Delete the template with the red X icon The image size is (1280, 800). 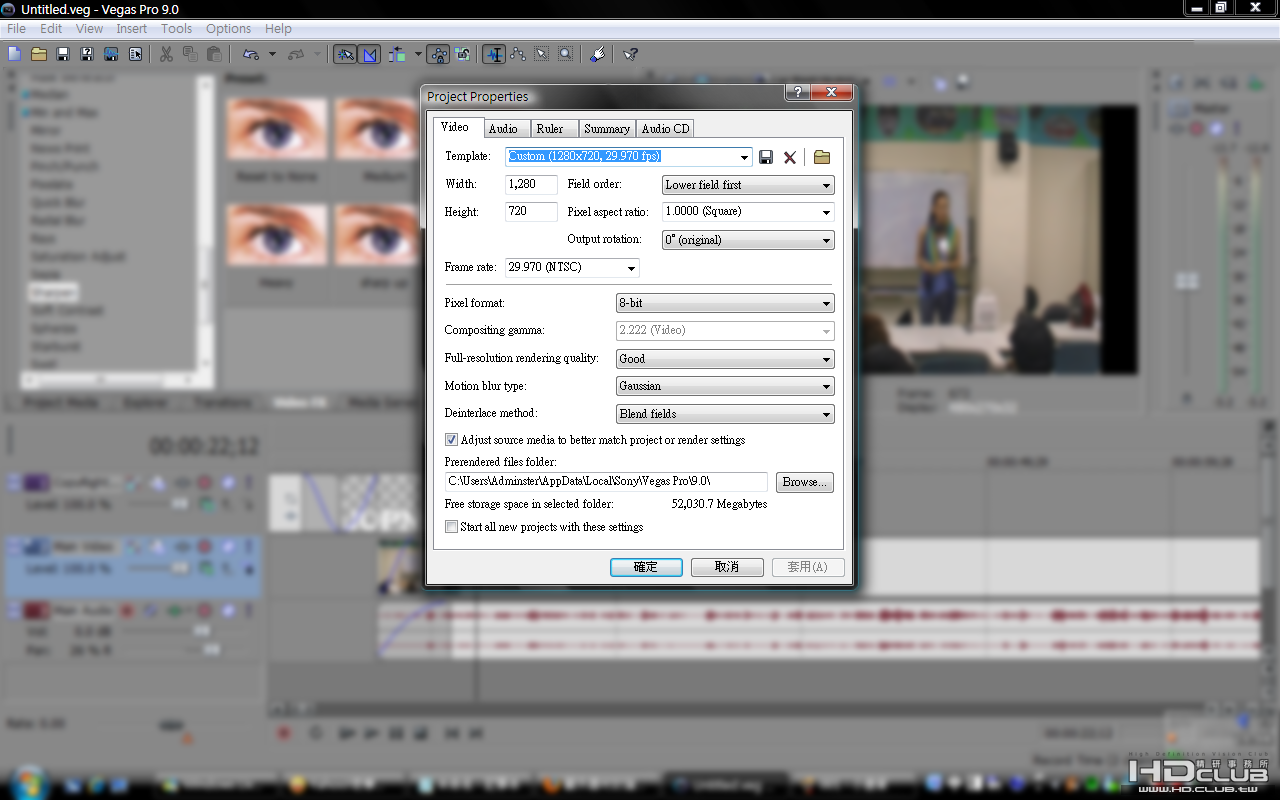point(790,157)
